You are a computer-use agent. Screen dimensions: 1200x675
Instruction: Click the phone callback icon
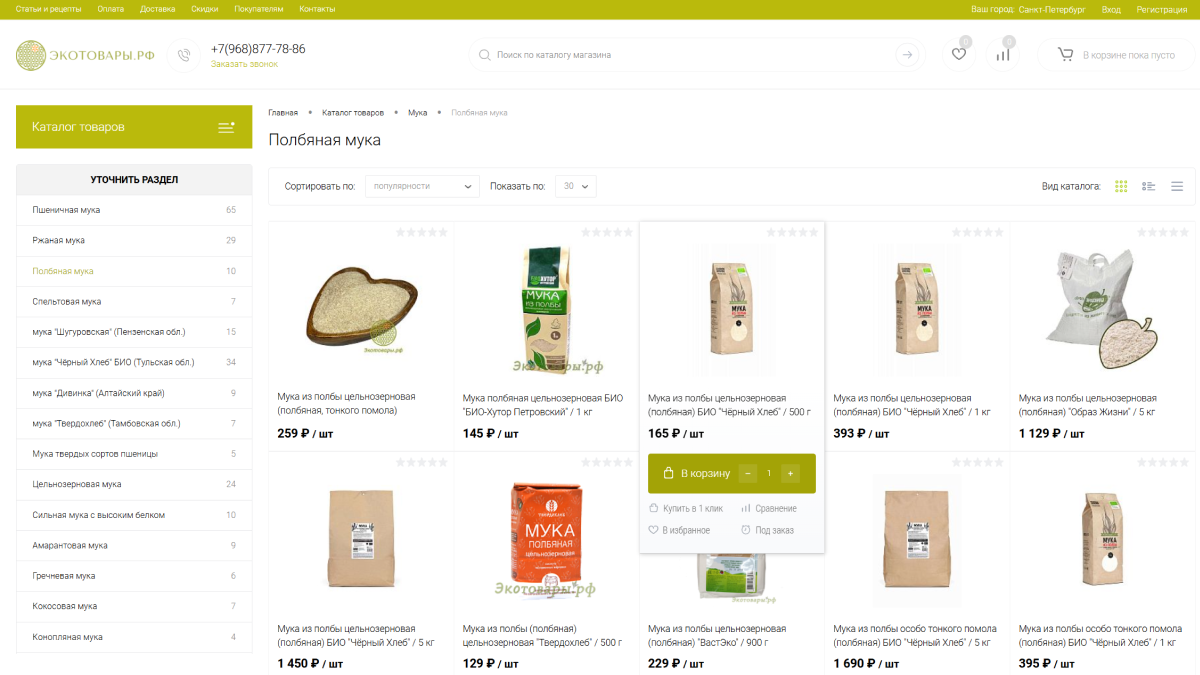(x=184, y=55)
